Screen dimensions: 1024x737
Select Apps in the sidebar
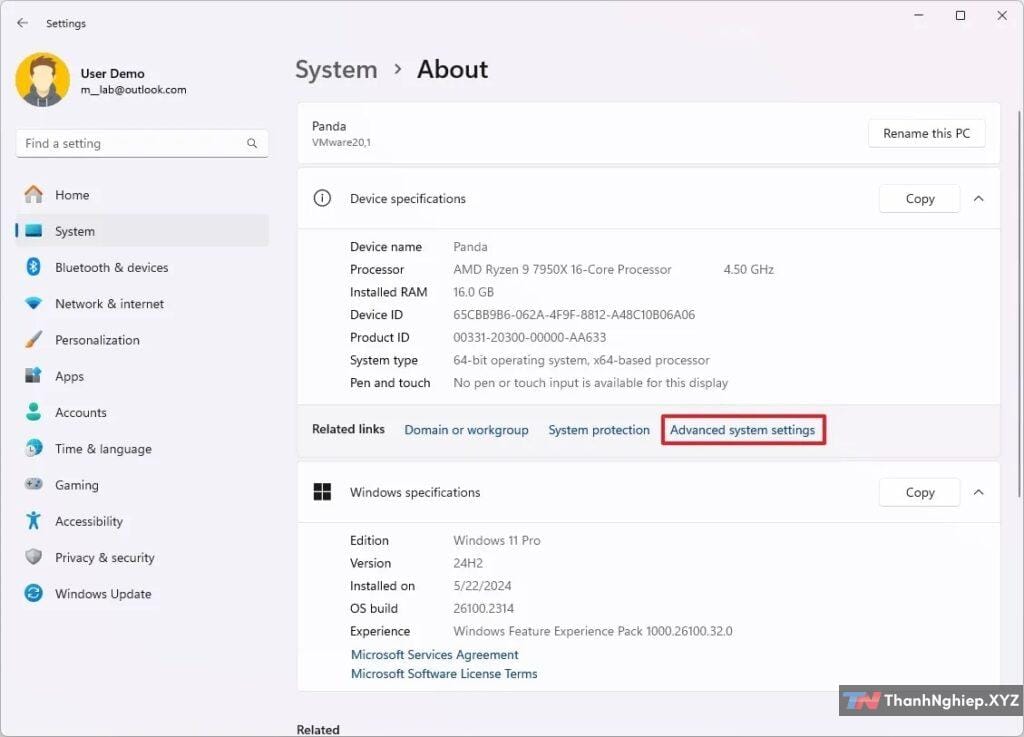[x=142, y=376]
